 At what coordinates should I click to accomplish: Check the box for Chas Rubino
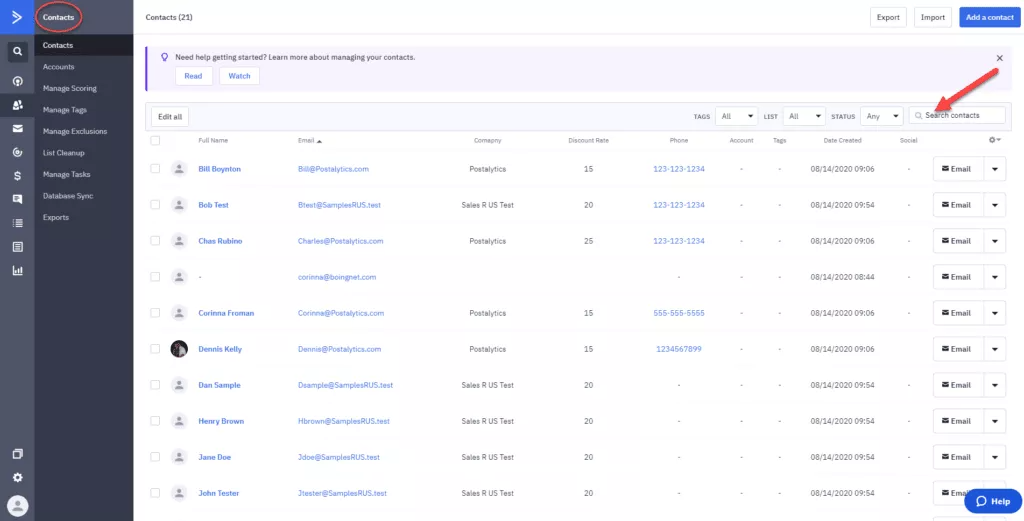point(155,240)
